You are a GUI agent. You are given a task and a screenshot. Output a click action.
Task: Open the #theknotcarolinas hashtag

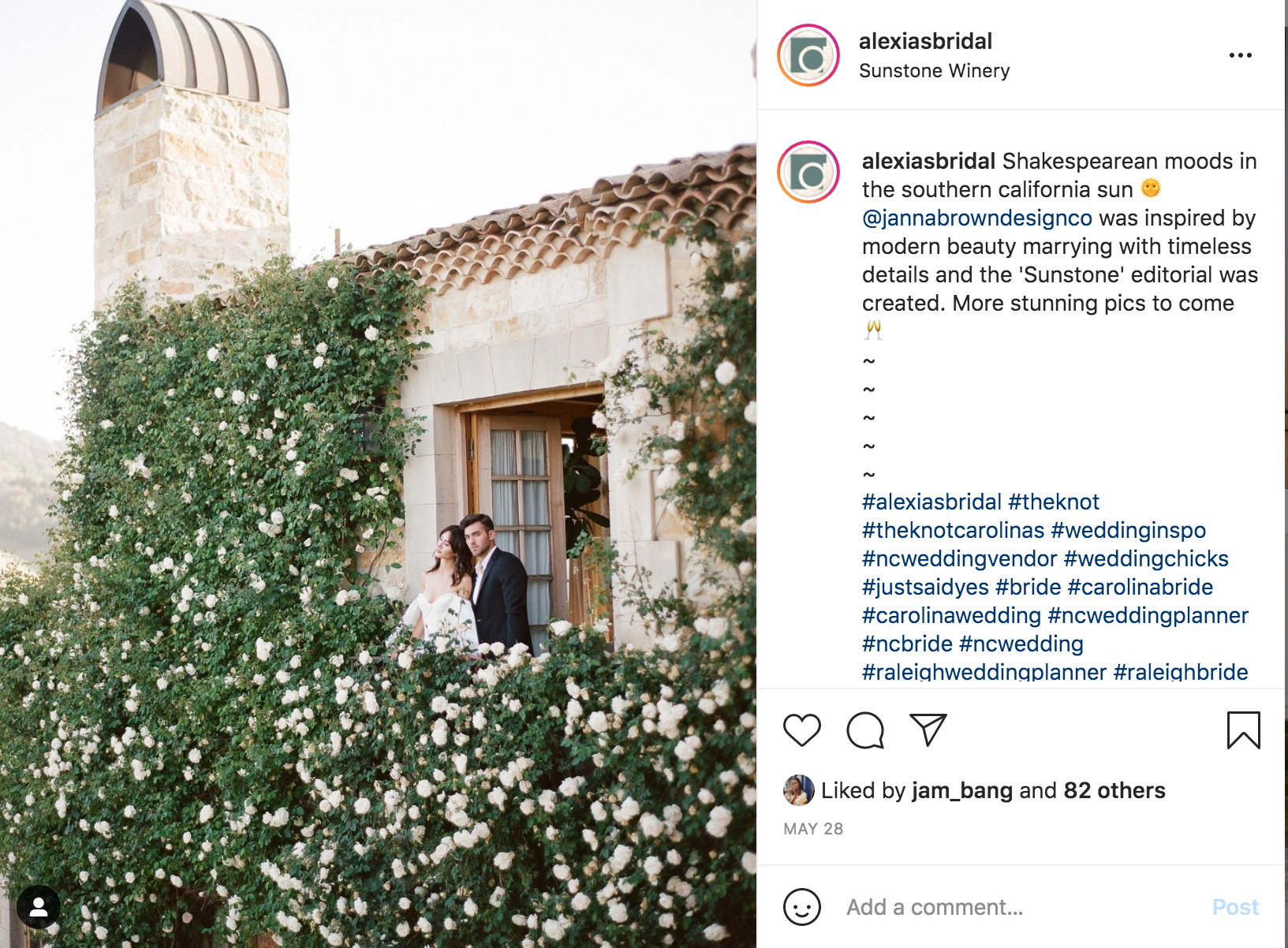[x=953, y=530]
